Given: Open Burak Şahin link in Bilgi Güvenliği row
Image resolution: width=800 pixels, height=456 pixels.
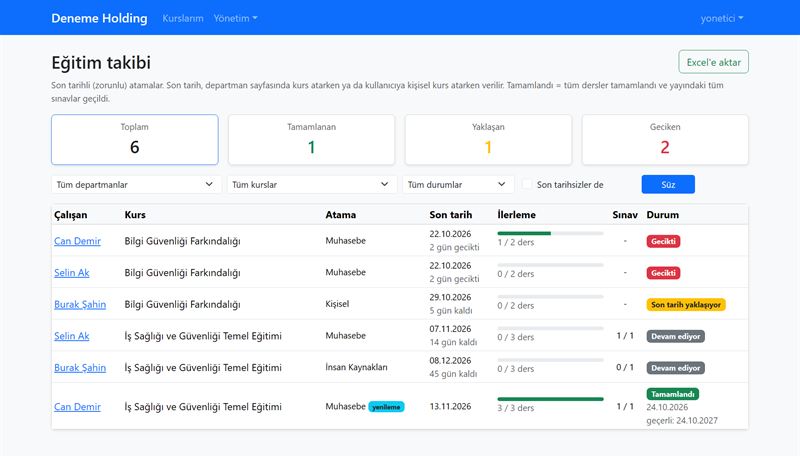Looking at the screenshot, I should coord(80,304).
